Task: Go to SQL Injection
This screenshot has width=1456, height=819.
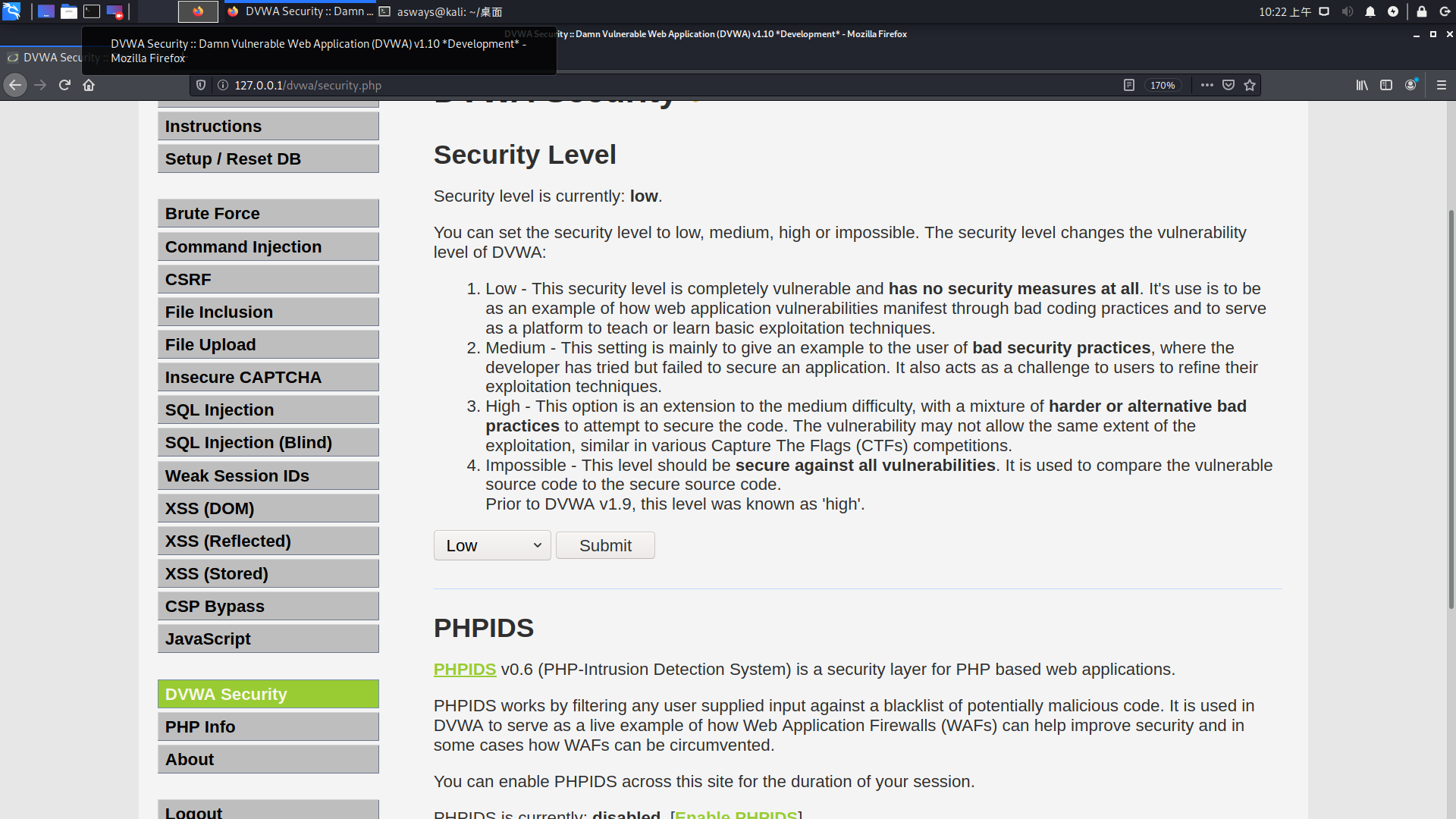Action: [x=268, y=410]
